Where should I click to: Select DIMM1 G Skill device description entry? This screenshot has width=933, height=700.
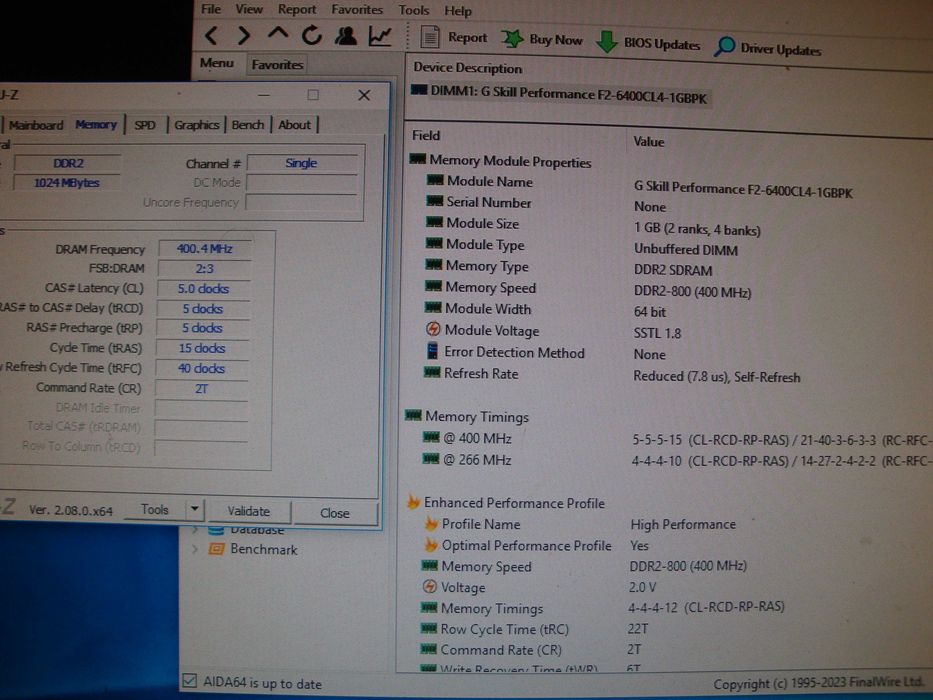coord(559,94)
